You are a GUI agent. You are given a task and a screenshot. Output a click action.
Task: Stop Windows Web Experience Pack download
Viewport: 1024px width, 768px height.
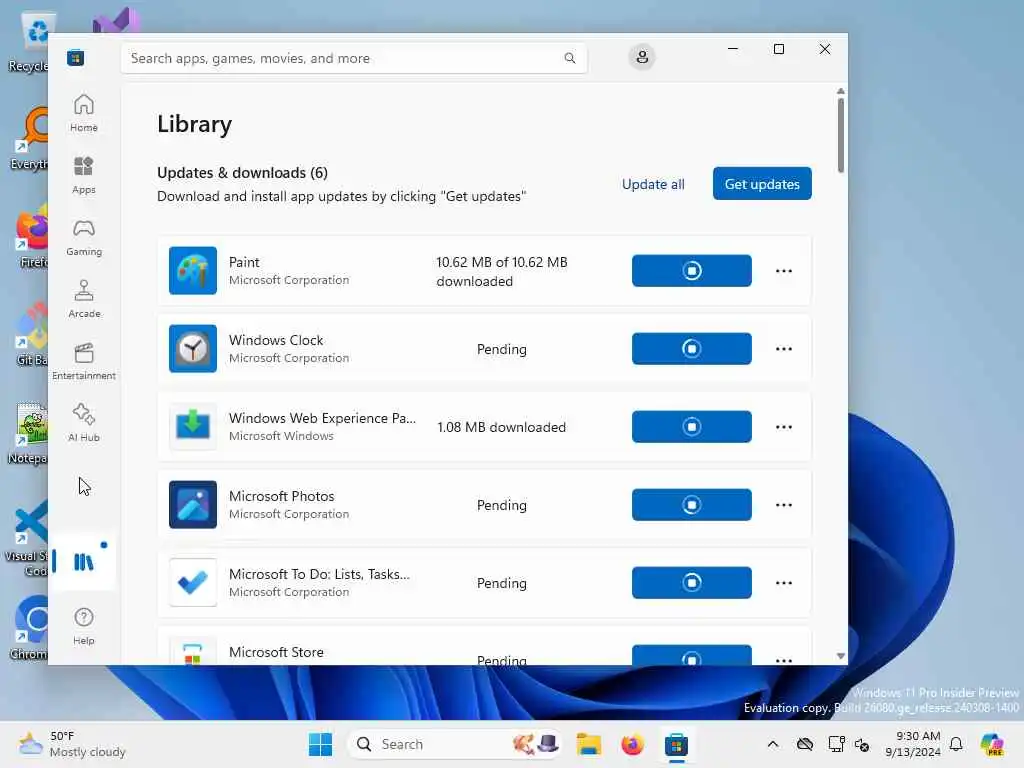(692, 426)
